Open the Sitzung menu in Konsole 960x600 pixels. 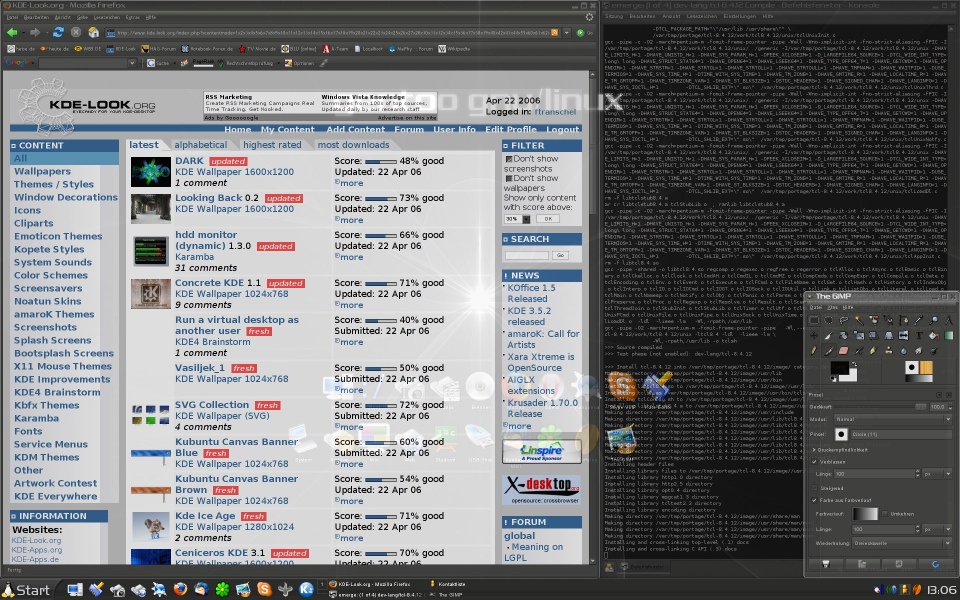click(x=613, y=17)
